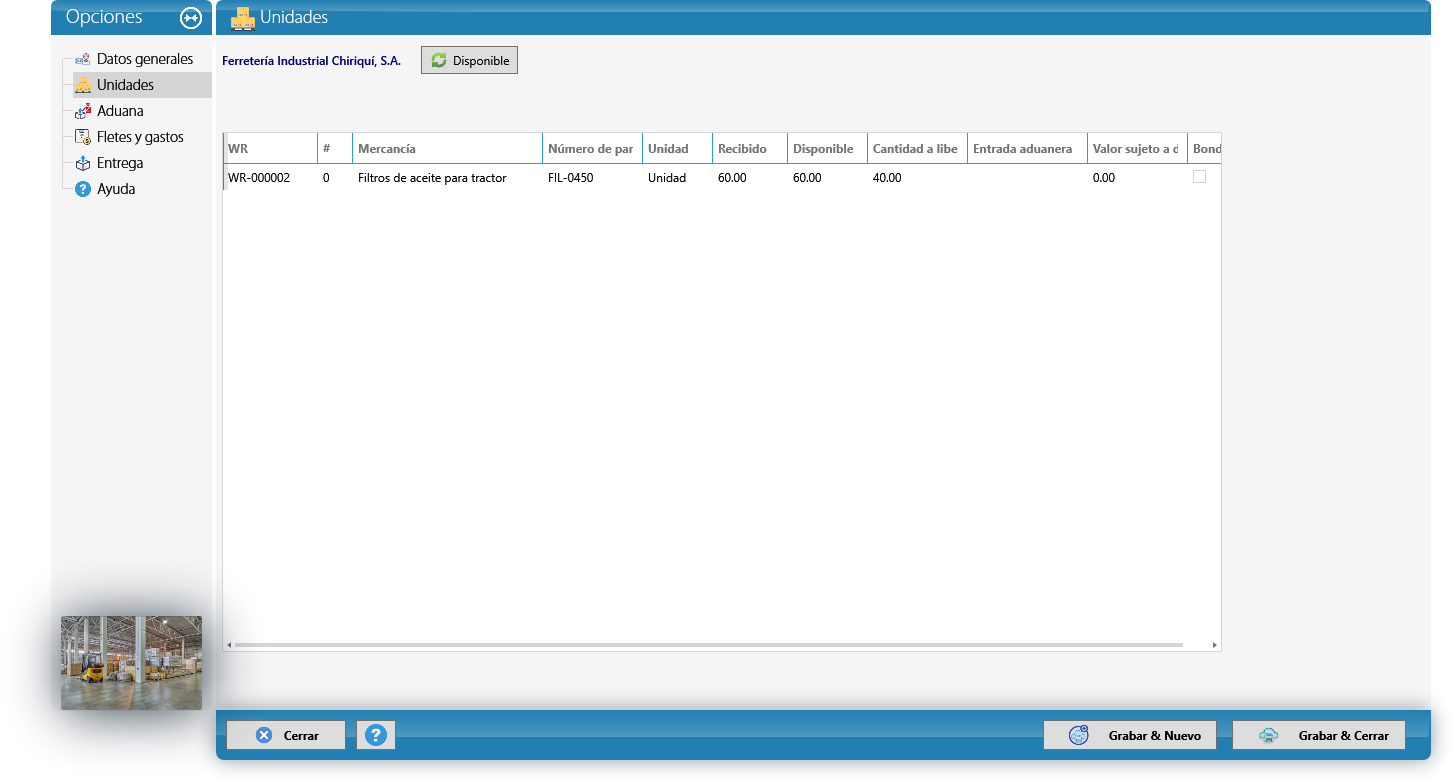The height and width of the screenshot is (783, 1454).
Task: Open Fletes y gastos section
Action: pos(140,137)
